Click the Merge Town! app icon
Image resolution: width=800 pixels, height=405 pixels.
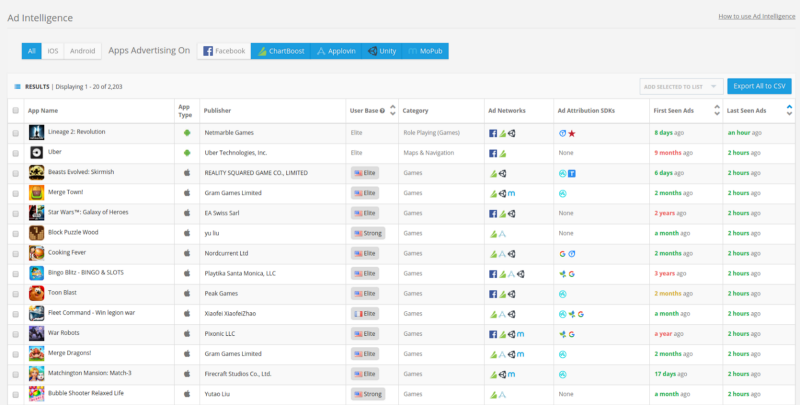coord(36,193)
